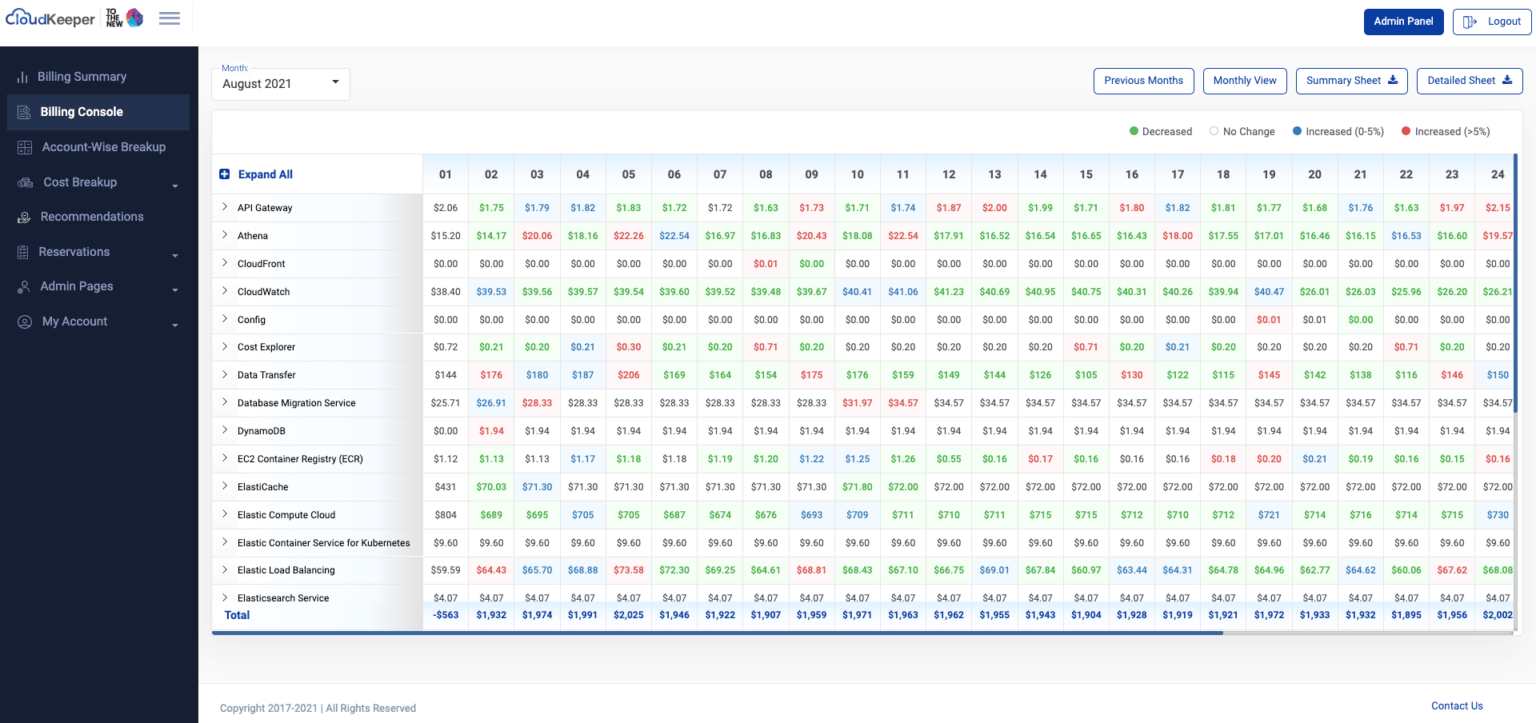Click the Previous Months button
The image size is (1536, 723).
[1143, 81]
